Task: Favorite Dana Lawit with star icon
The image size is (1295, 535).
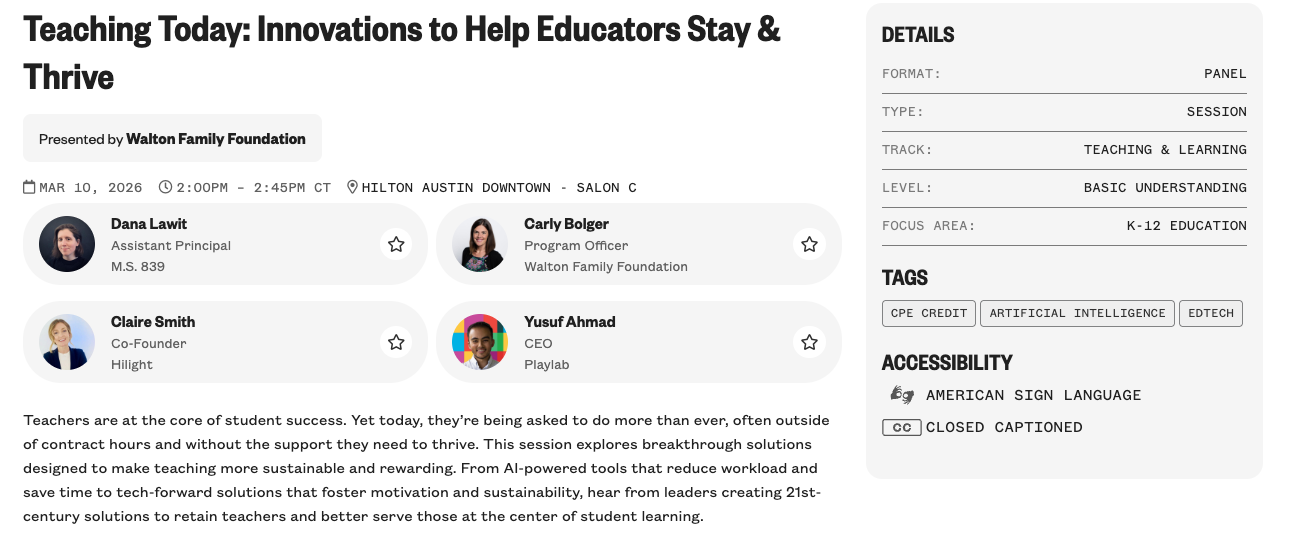Action: 396,244
